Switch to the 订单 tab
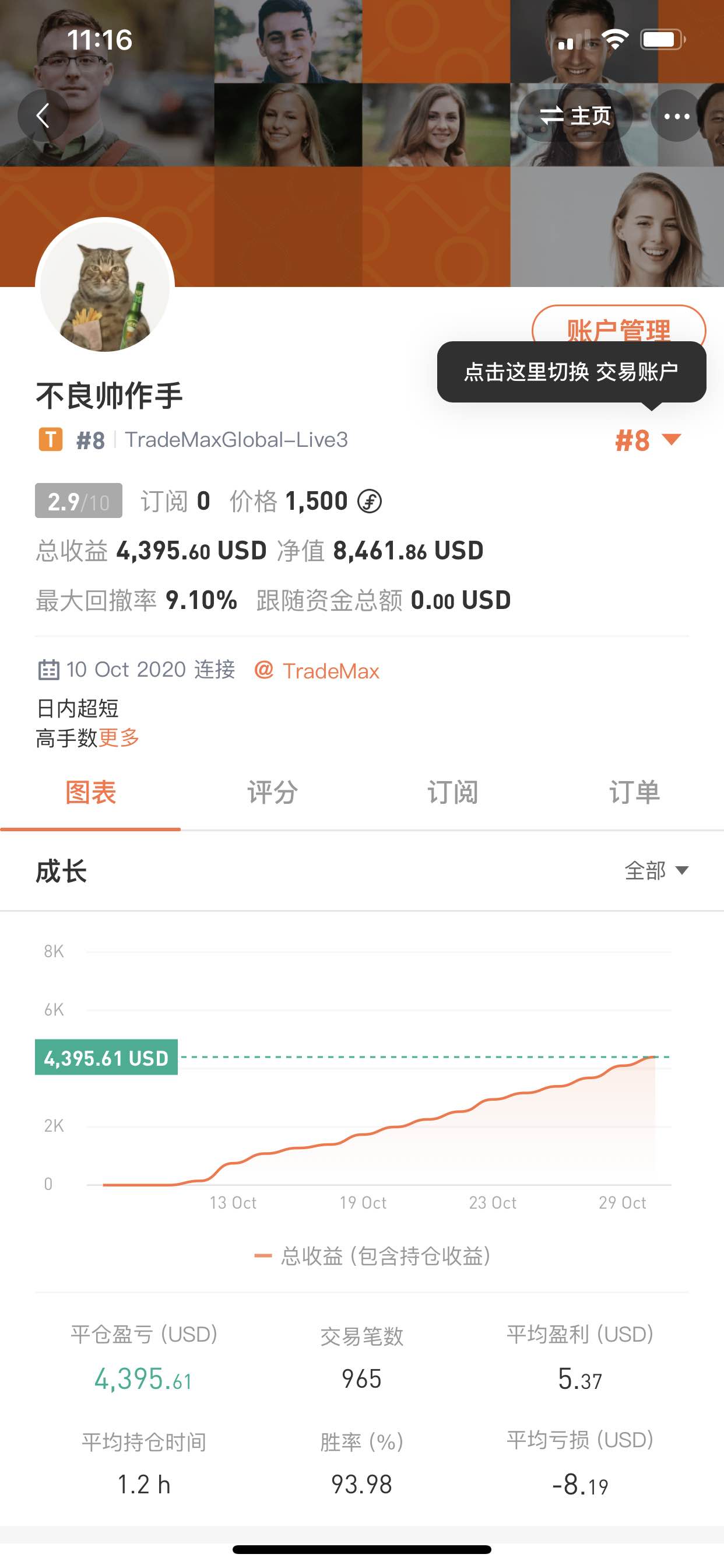The image size is (724, 1568). click(634, 793)
